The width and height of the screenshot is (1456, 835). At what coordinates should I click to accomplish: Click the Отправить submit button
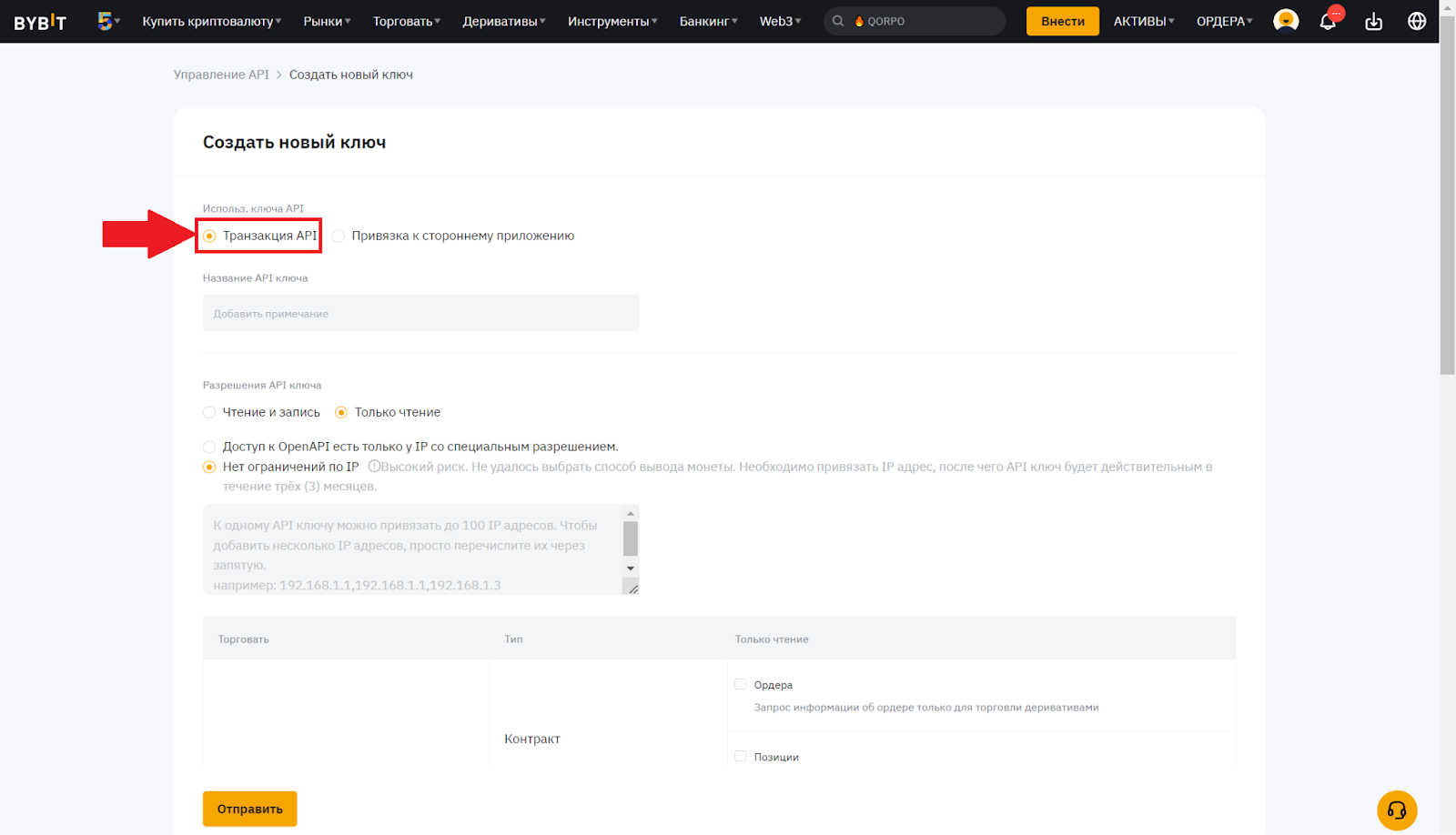coord(250,809)
